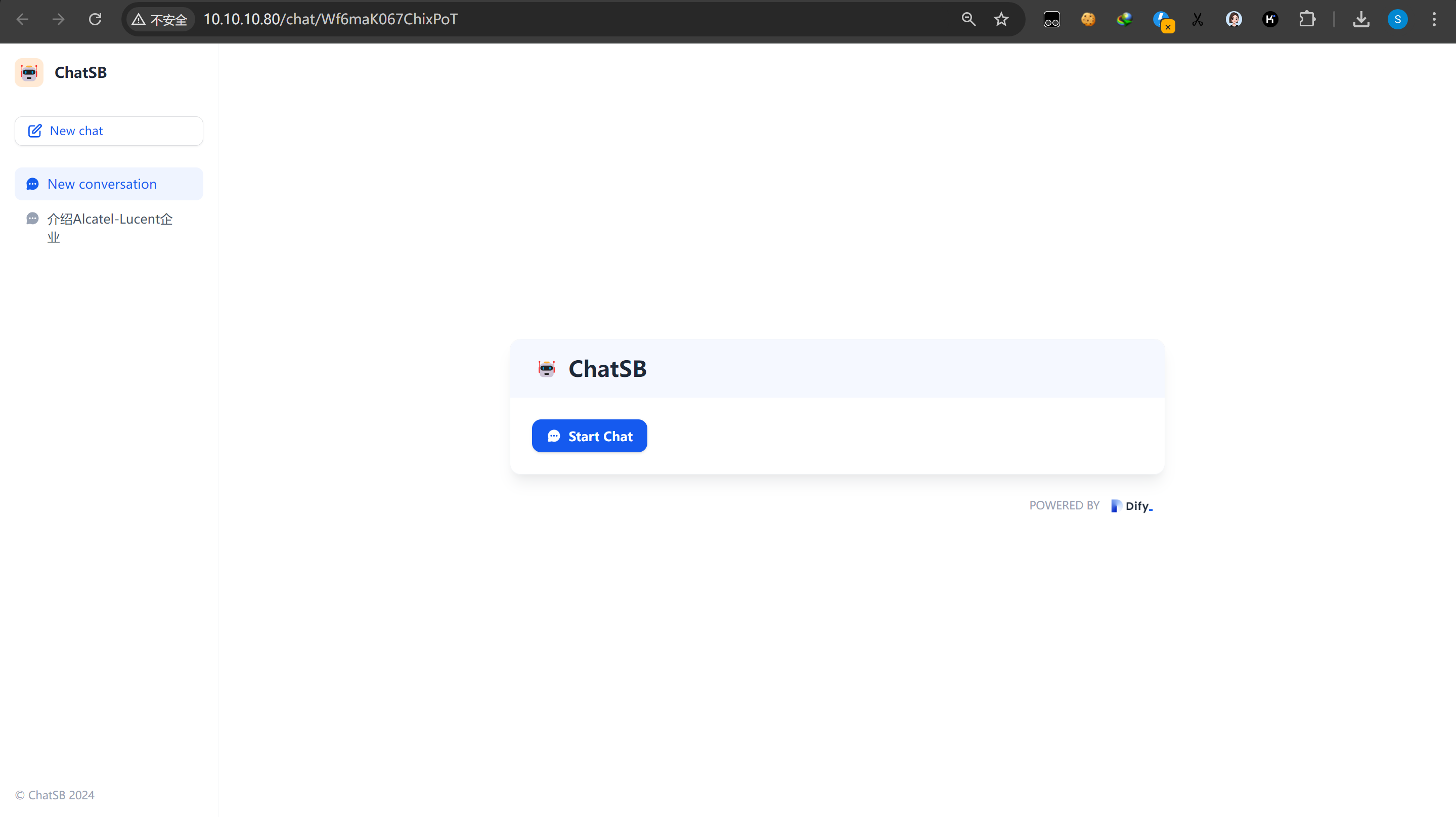Viewport: 1456px width, 817px height.
Task: Reload the page with refresh icon
Action: coord(95,19)
